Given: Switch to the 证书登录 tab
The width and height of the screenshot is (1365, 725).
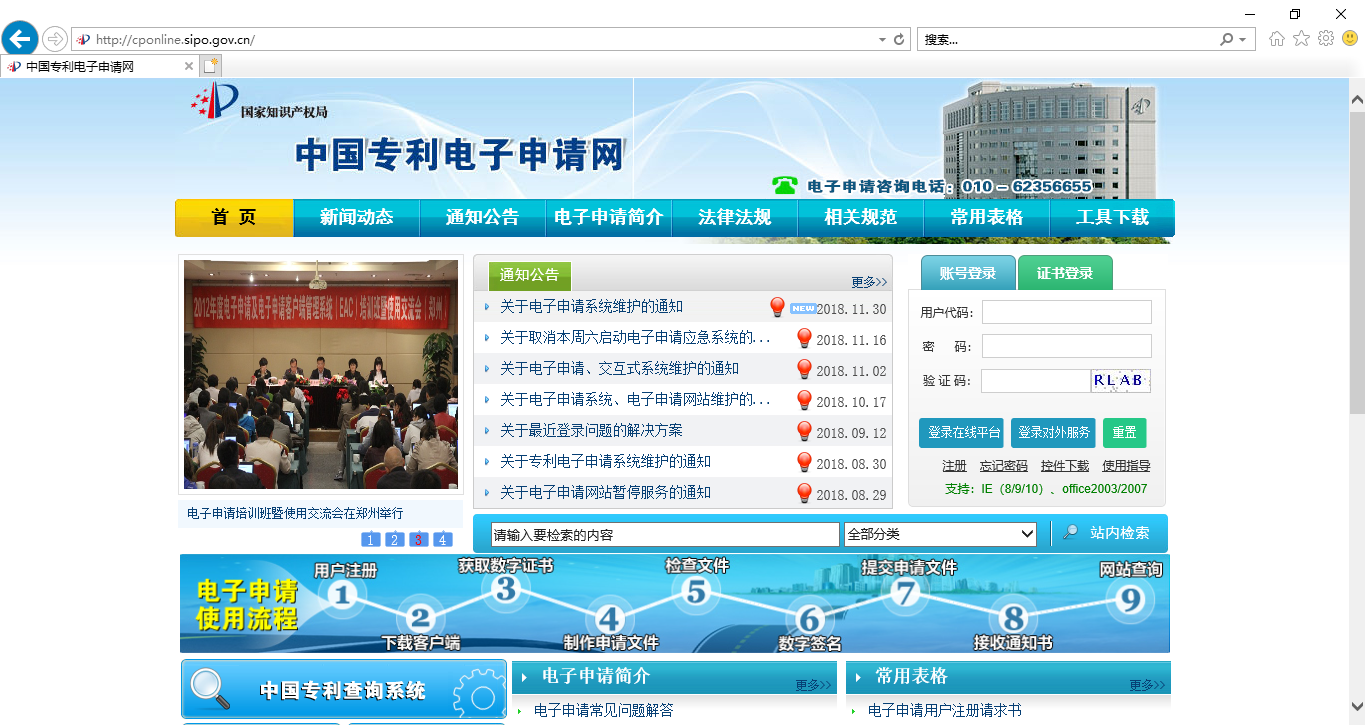Looking at the screenshot, I should pyautogui.click(x=1065, y=273).
